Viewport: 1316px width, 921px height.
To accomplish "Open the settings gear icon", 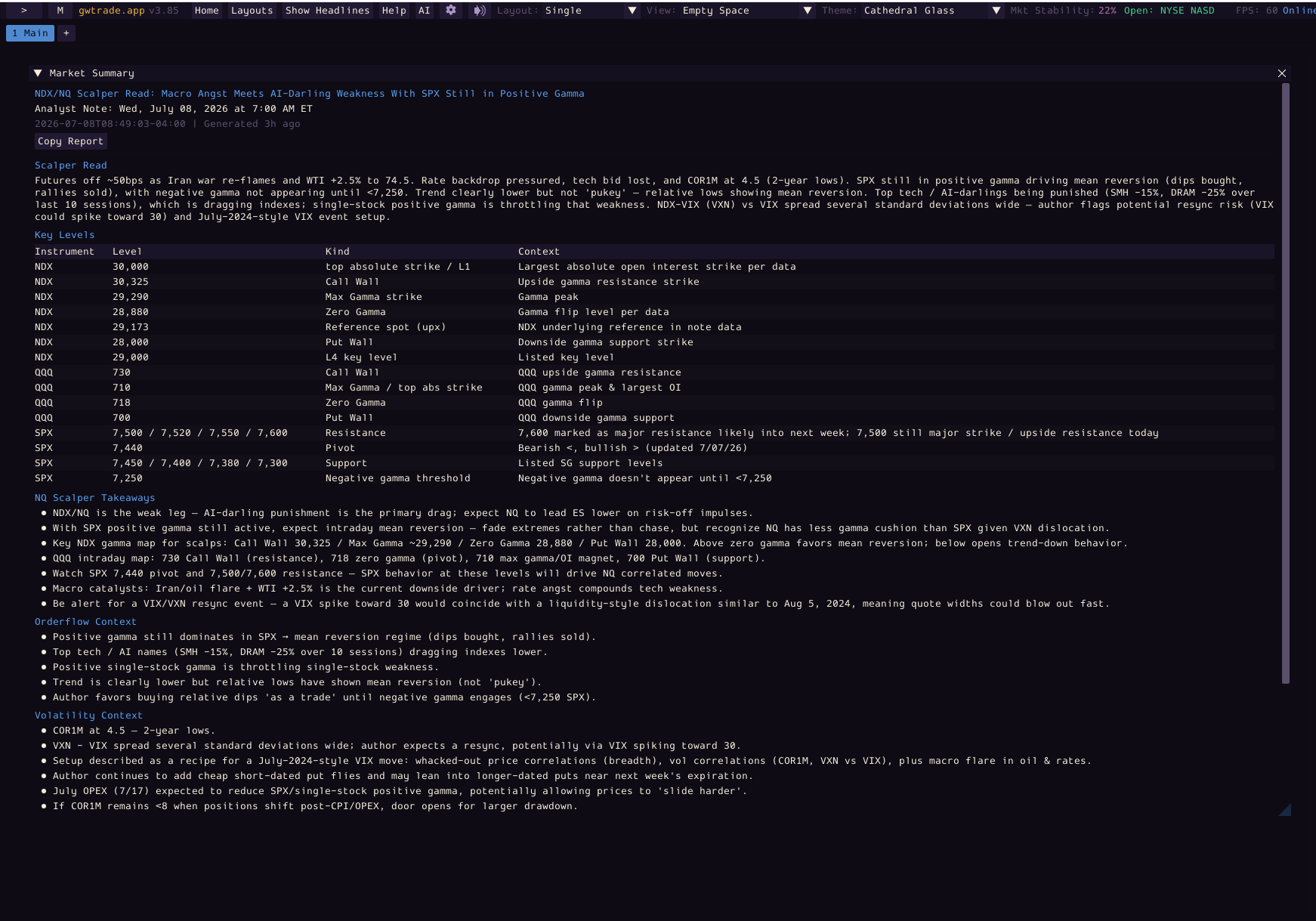I will tap(451, 11).
